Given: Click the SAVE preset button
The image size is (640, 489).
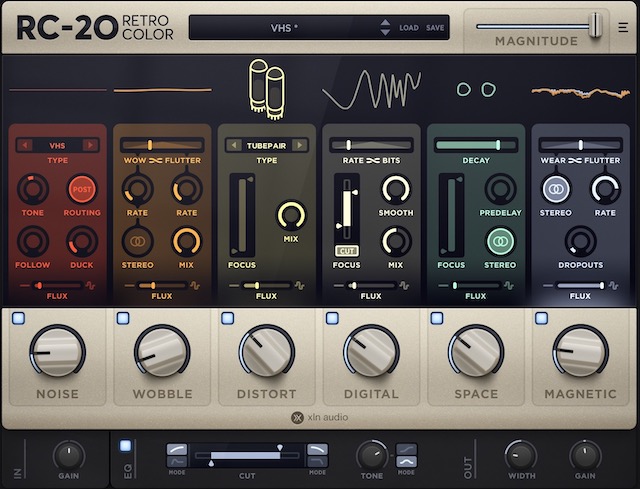Looking at the screenshot, I should [x=435, y=28].
